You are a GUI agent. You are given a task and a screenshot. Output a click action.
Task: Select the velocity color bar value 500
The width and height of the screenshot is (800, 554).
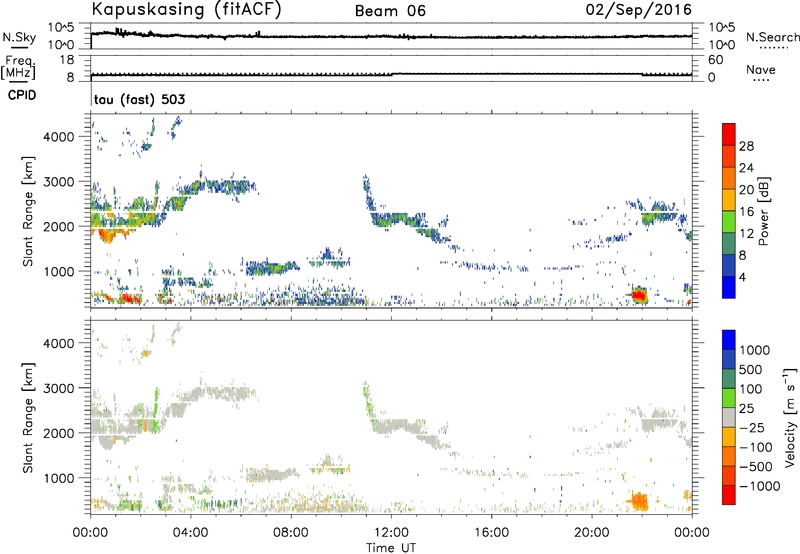point(751,369)
